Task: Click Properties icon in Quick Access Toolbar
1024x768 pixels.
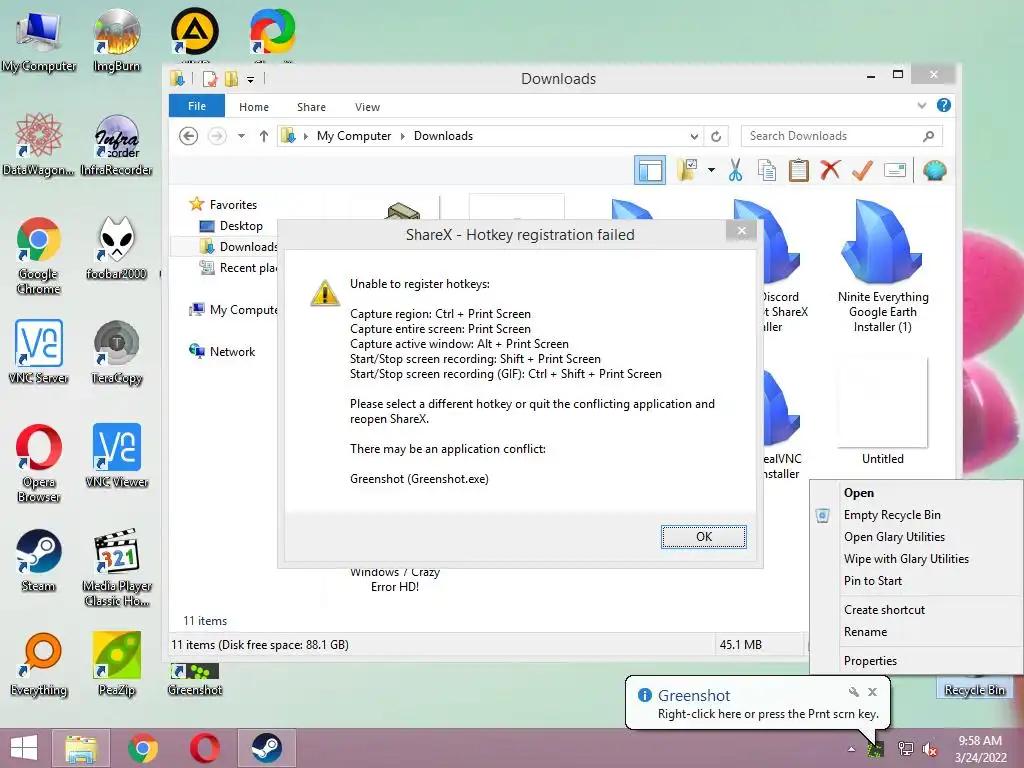Action: coord(210,79)
